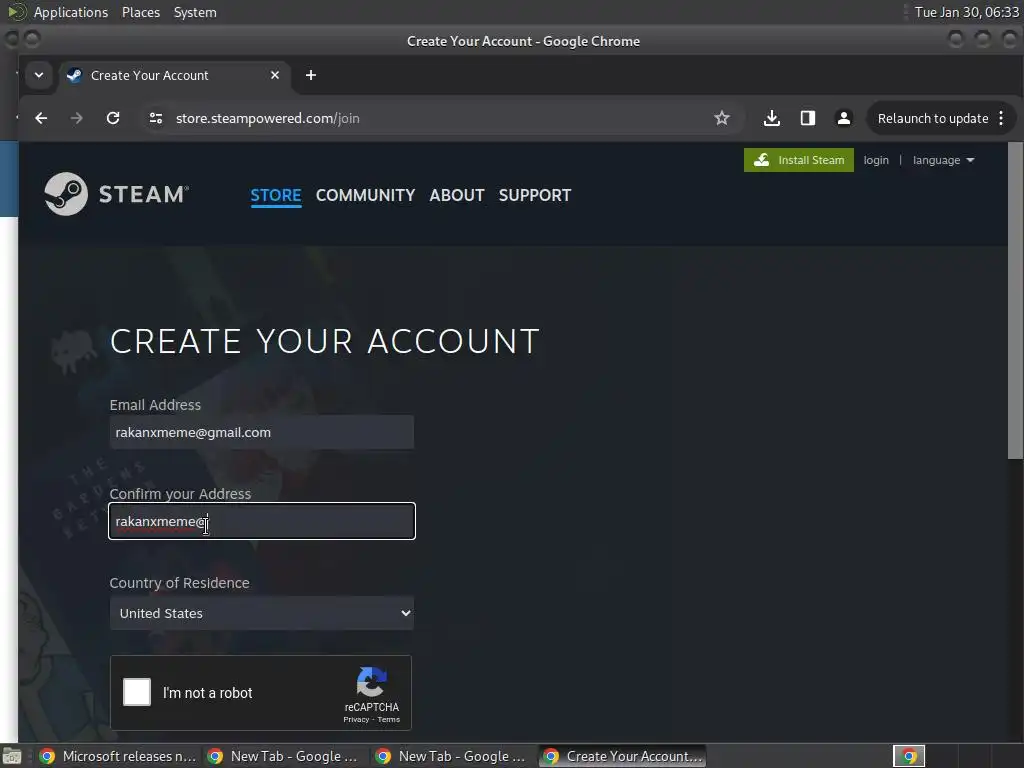Click the Chrome workspace switcher icon
The width and height of the screenshot is (1024, 768).
(x=909, y=756)
